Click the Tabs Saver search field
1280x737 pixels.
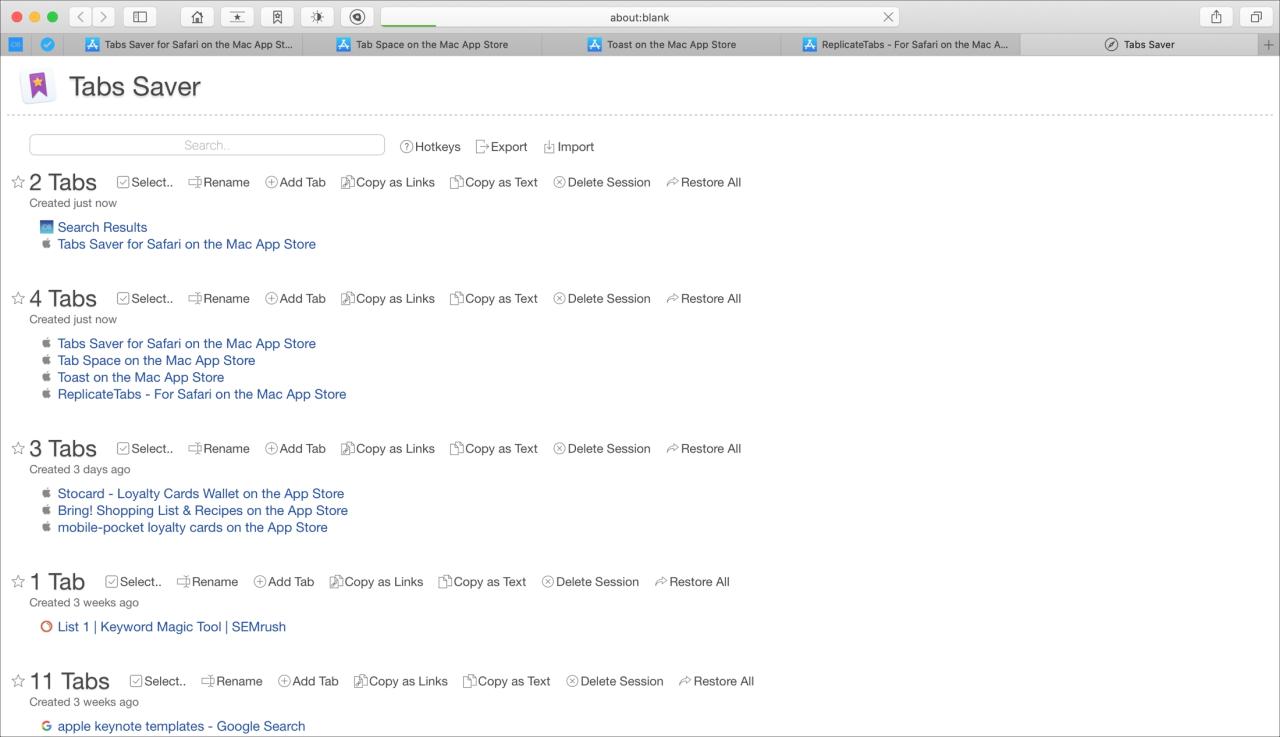pyautogui.click(x=207, y=146)
